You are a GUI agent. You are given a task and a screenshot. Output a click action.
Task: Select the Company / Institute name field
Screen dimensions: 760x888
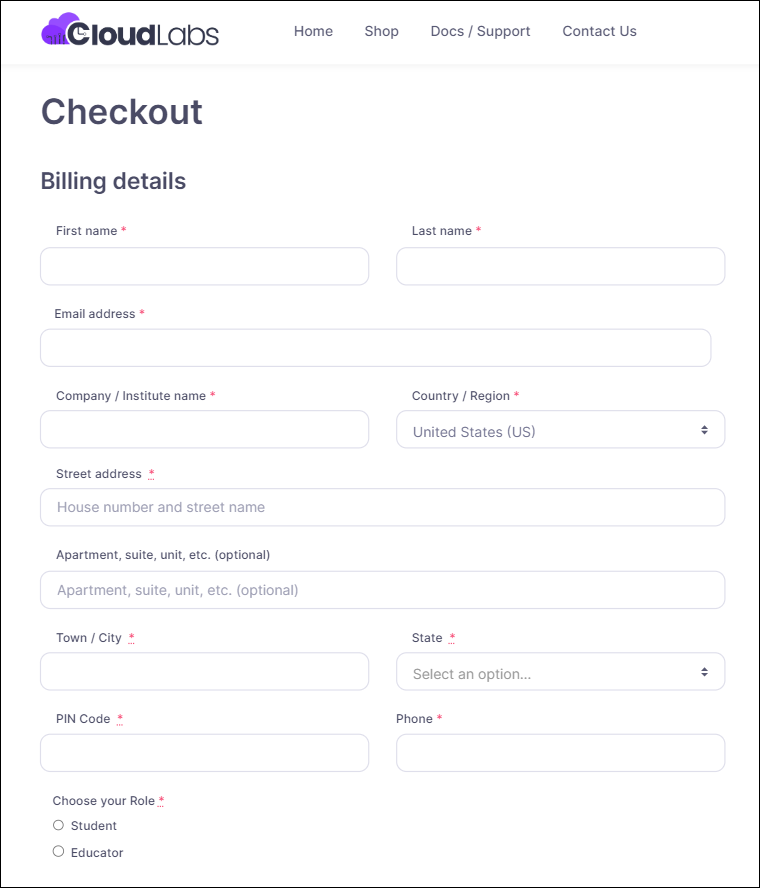pyautogui.click(x=204, y=429)
